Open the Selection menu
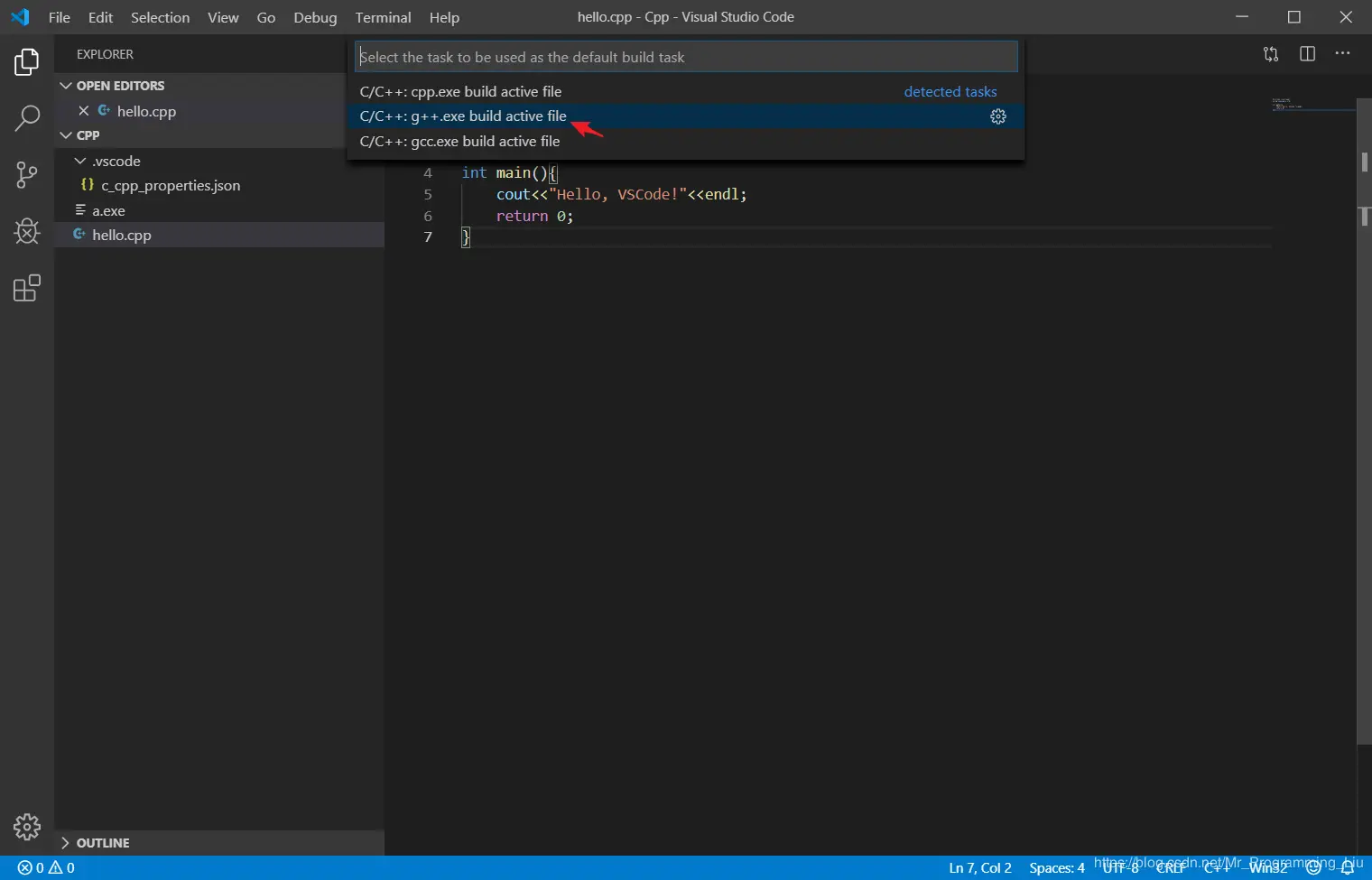1372x880 pixels. point(160,17)
